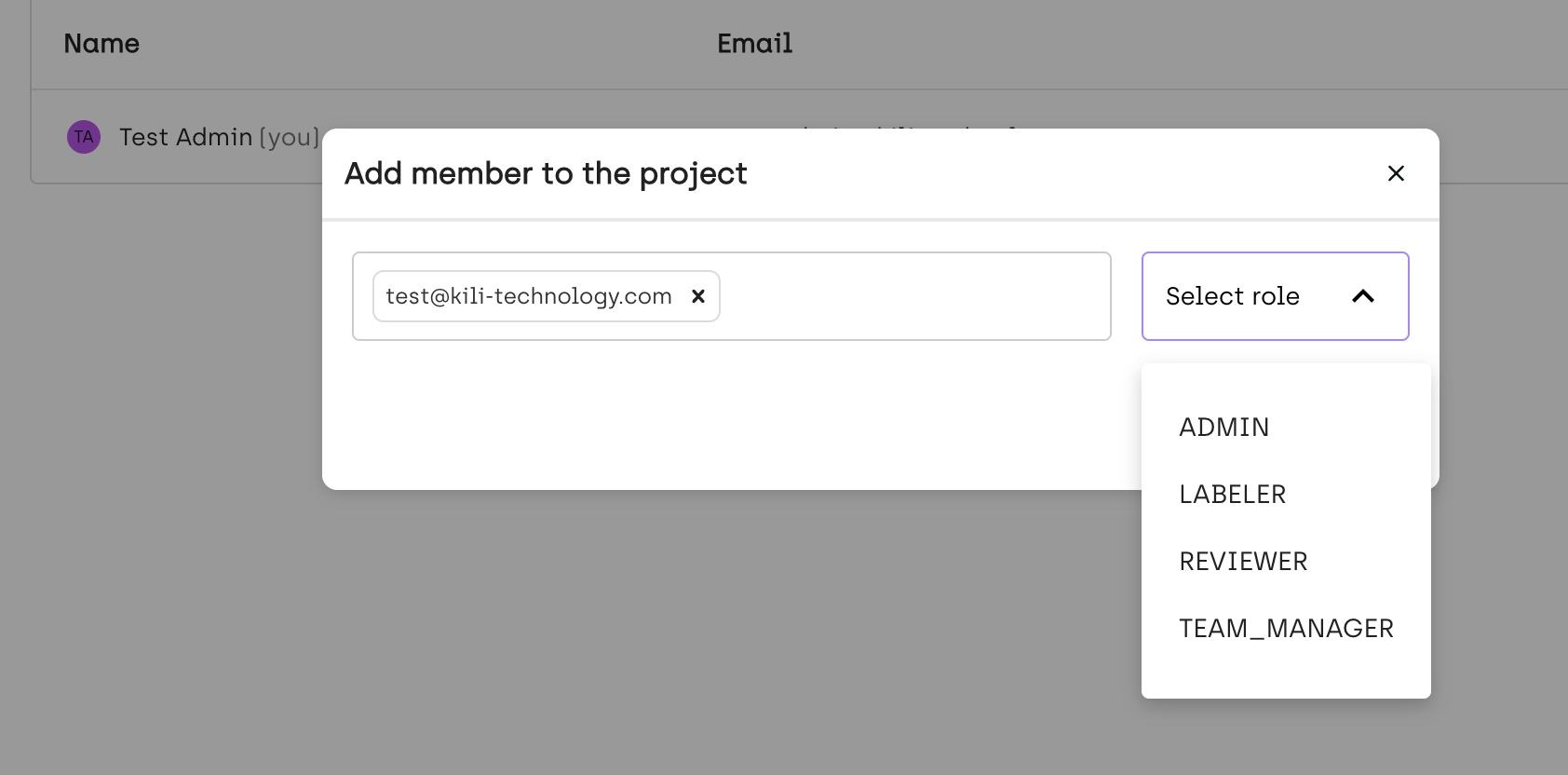Click the "Add member to the project" title
Viewport: 1568px width, 775px height.
(546, 173)
